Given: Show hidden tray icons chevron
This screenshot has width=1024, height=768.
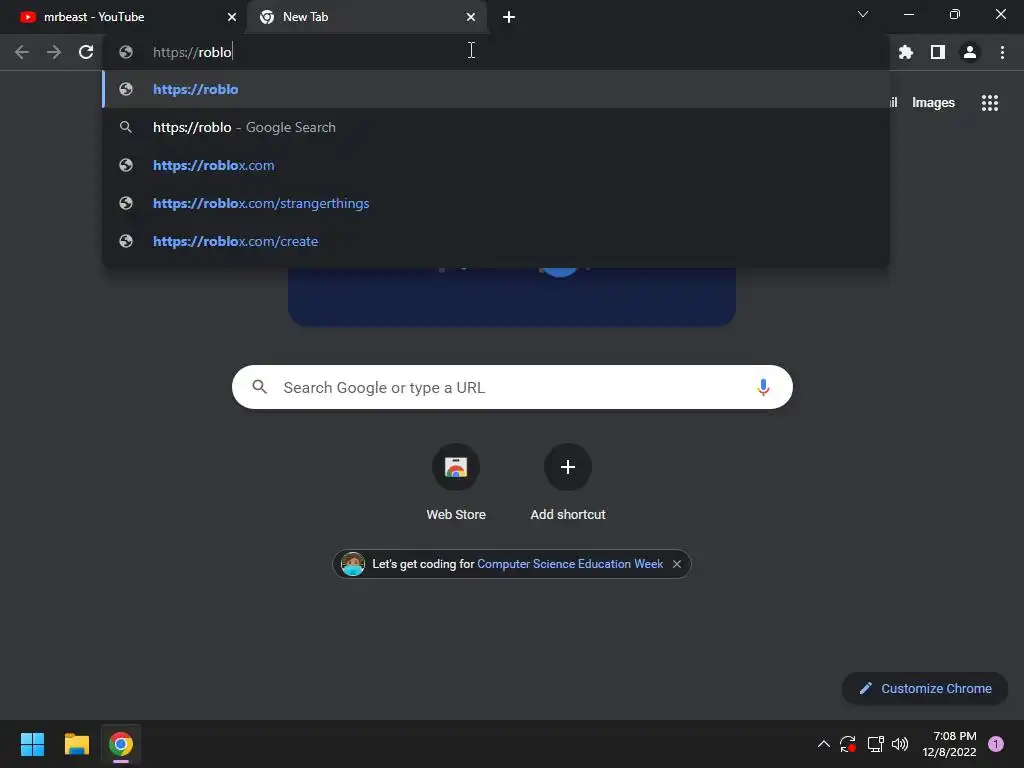Looking at the screenshot, I should 824,744.
